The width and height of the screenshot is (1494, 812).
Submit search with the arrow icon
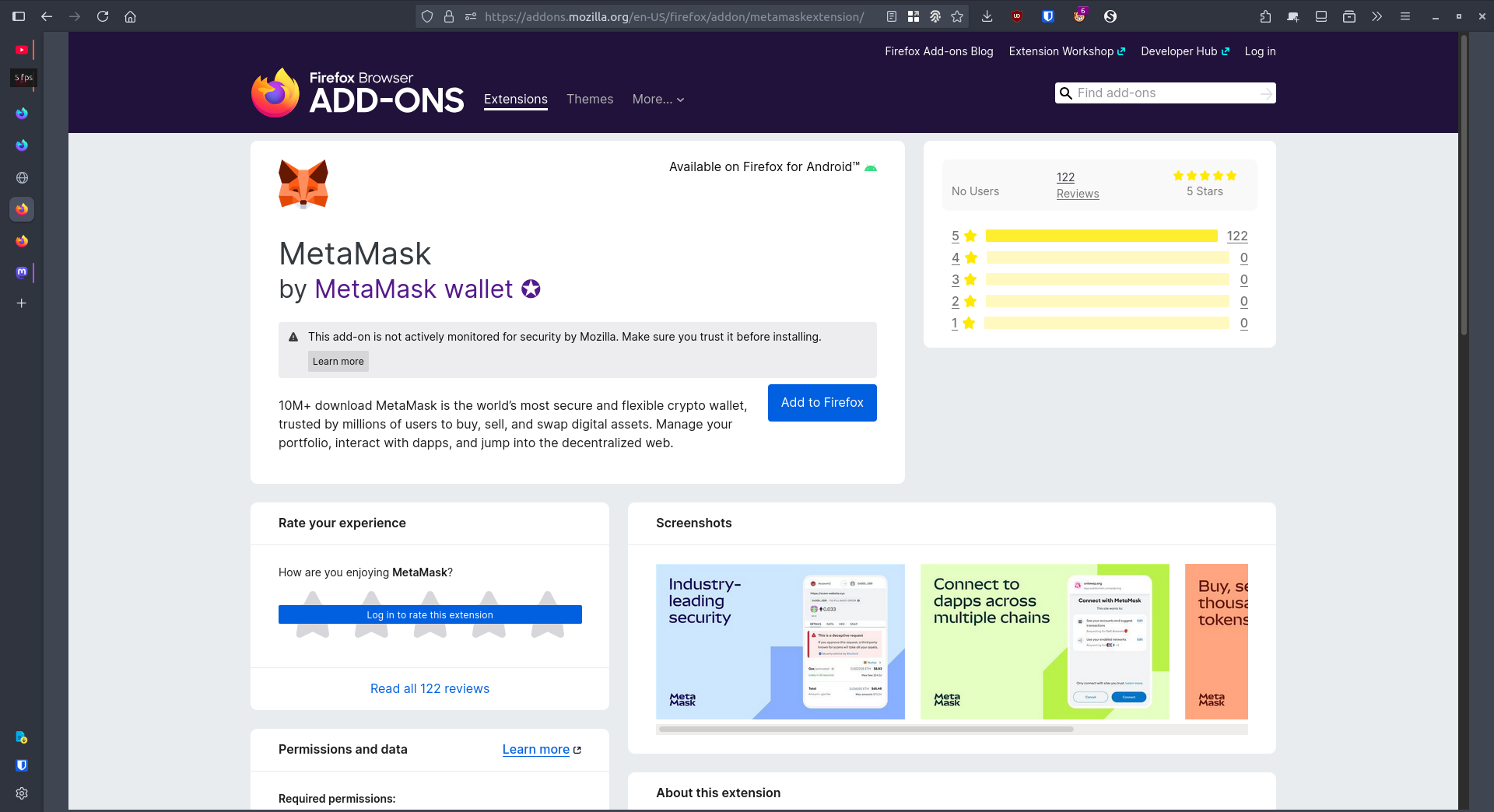(1266, 93)
